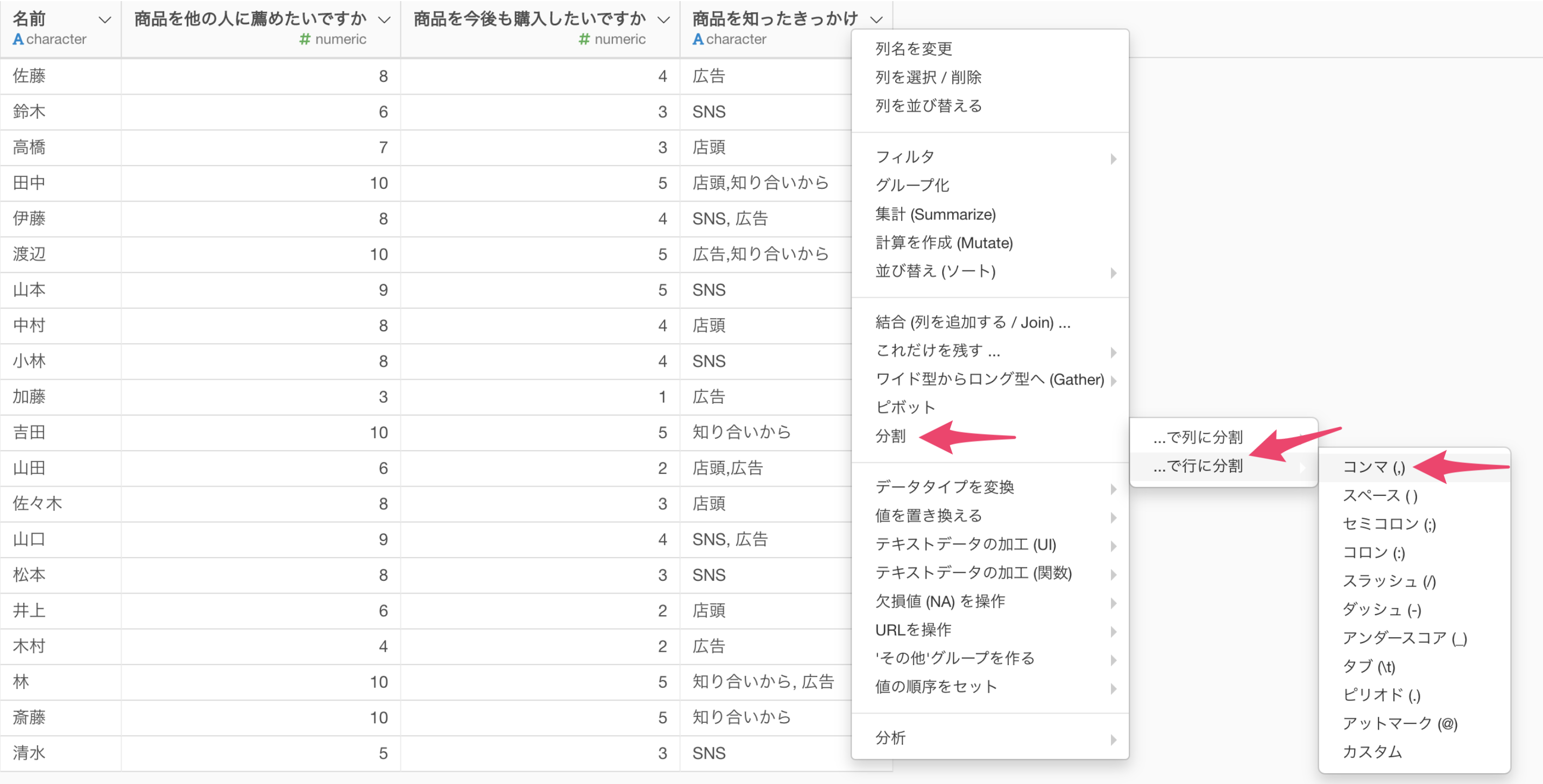Image resolution: width=1543 pixels, height=784 pixels.
Task: Expand ワイド型からロング型へ (Gather) submenu
Action: (x=990, y=380)
